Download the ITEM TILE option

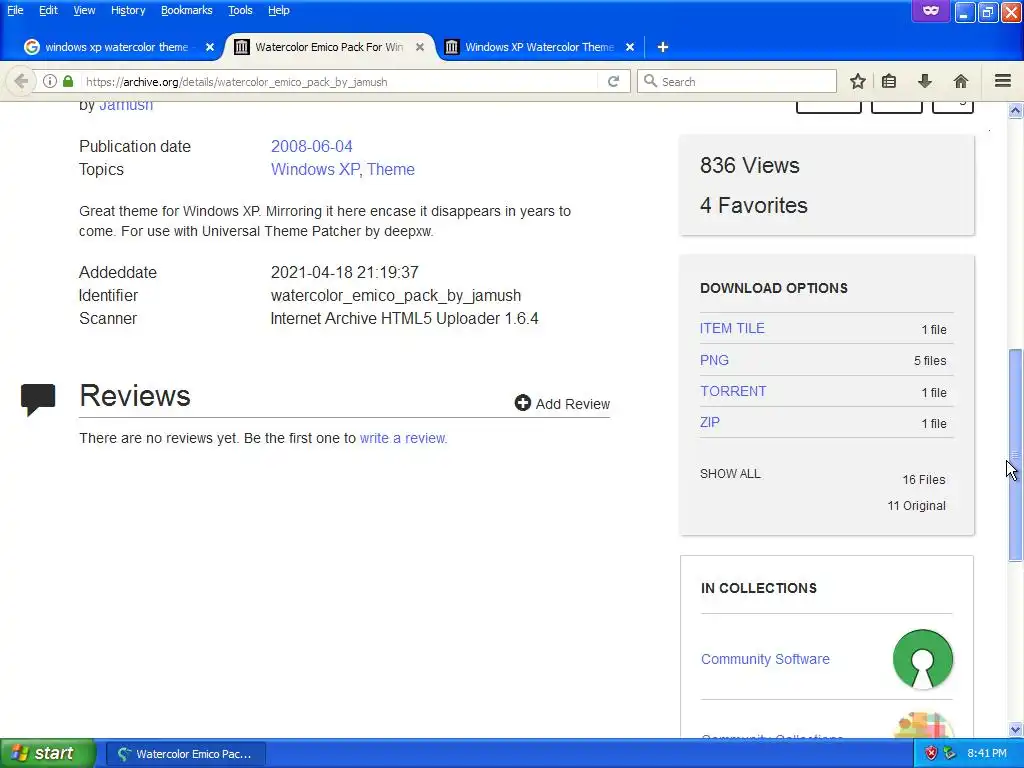tap(732, 328)
